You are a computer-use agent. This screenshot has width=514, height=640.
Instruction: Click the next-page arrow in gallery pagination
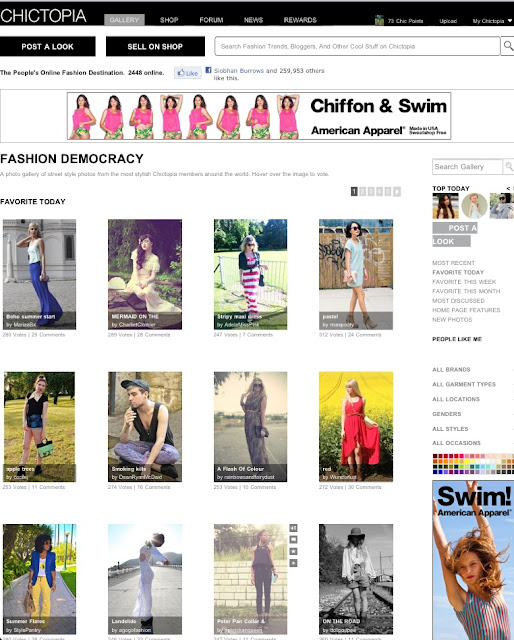(x=397, y=191)
